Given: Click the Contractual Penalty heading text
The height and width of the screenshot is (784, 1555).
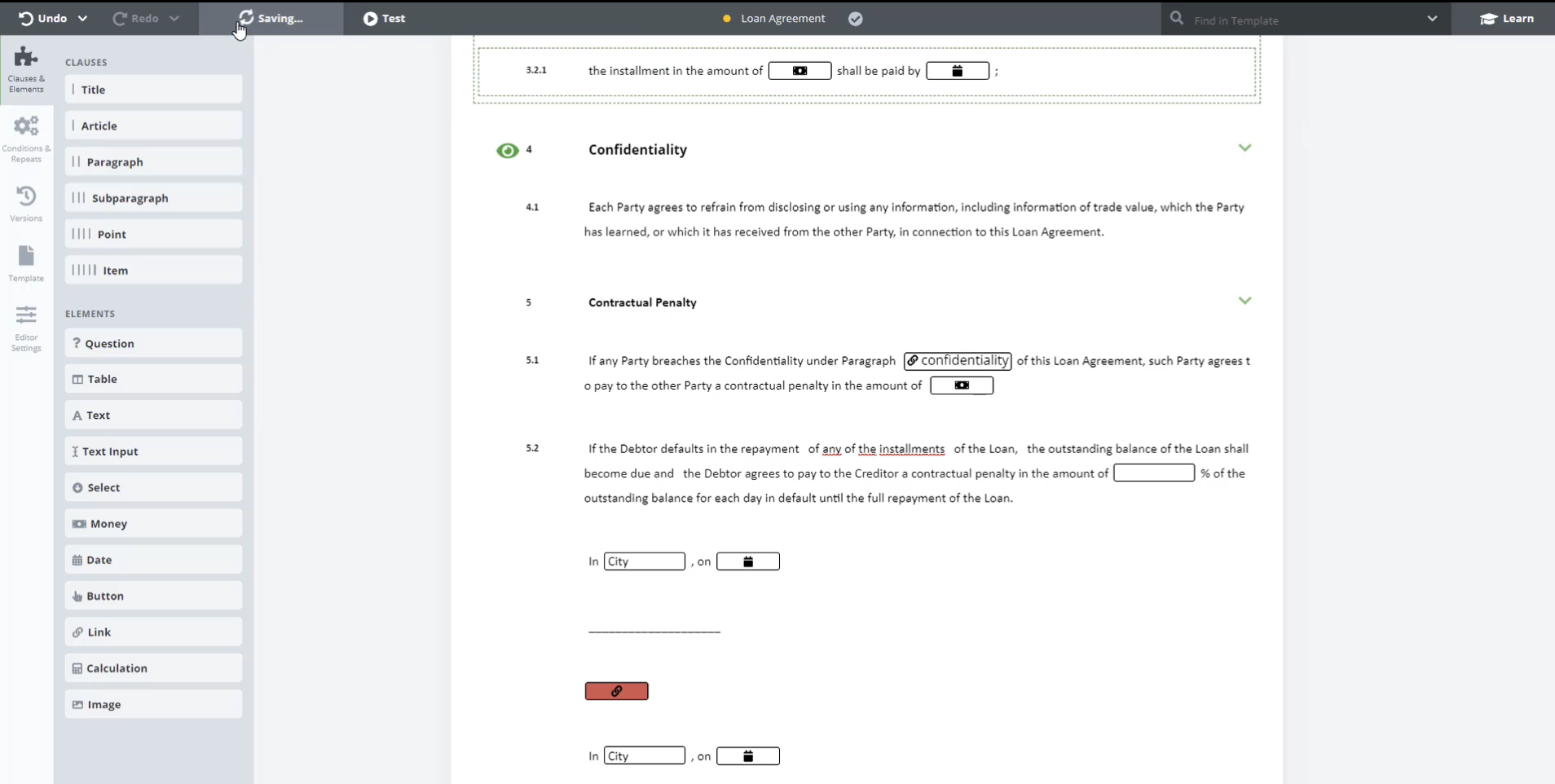Looking at the screenshot, I should 642,302.
